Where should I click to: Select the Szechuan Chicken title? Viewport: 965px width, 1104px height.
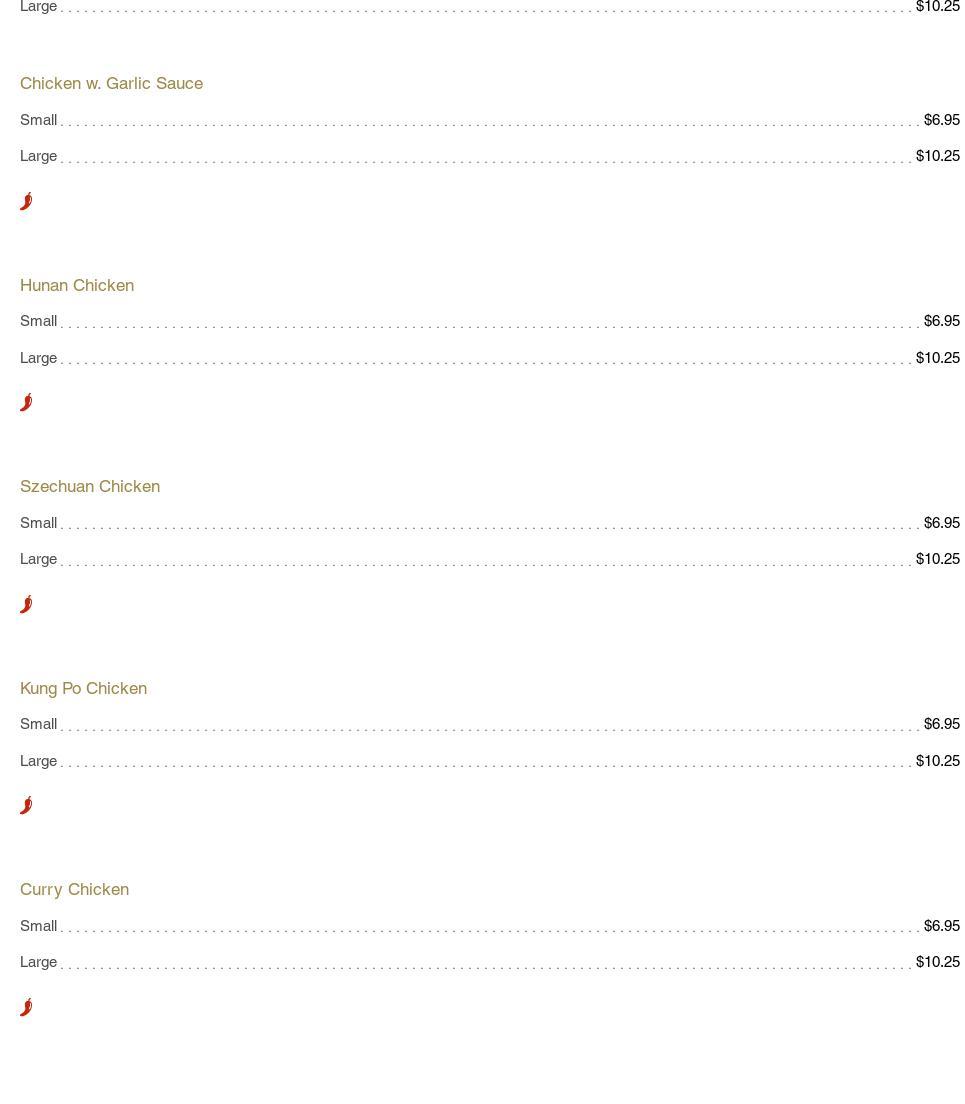click(x=90, y=487)
